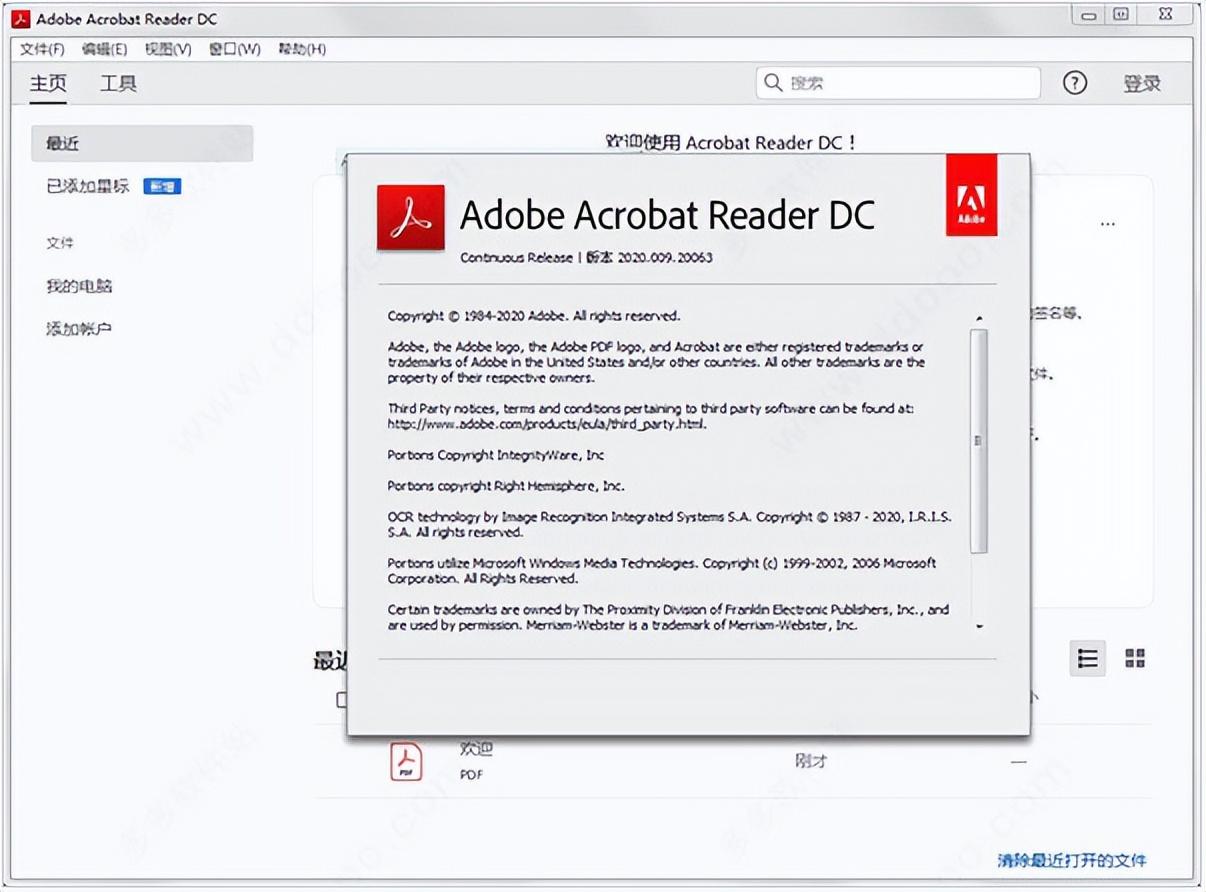Click the third_party.html URL text
Image resolution: width=1206 pixels, height=892 pixels.
pyautogui.click(x=547, y=424)
